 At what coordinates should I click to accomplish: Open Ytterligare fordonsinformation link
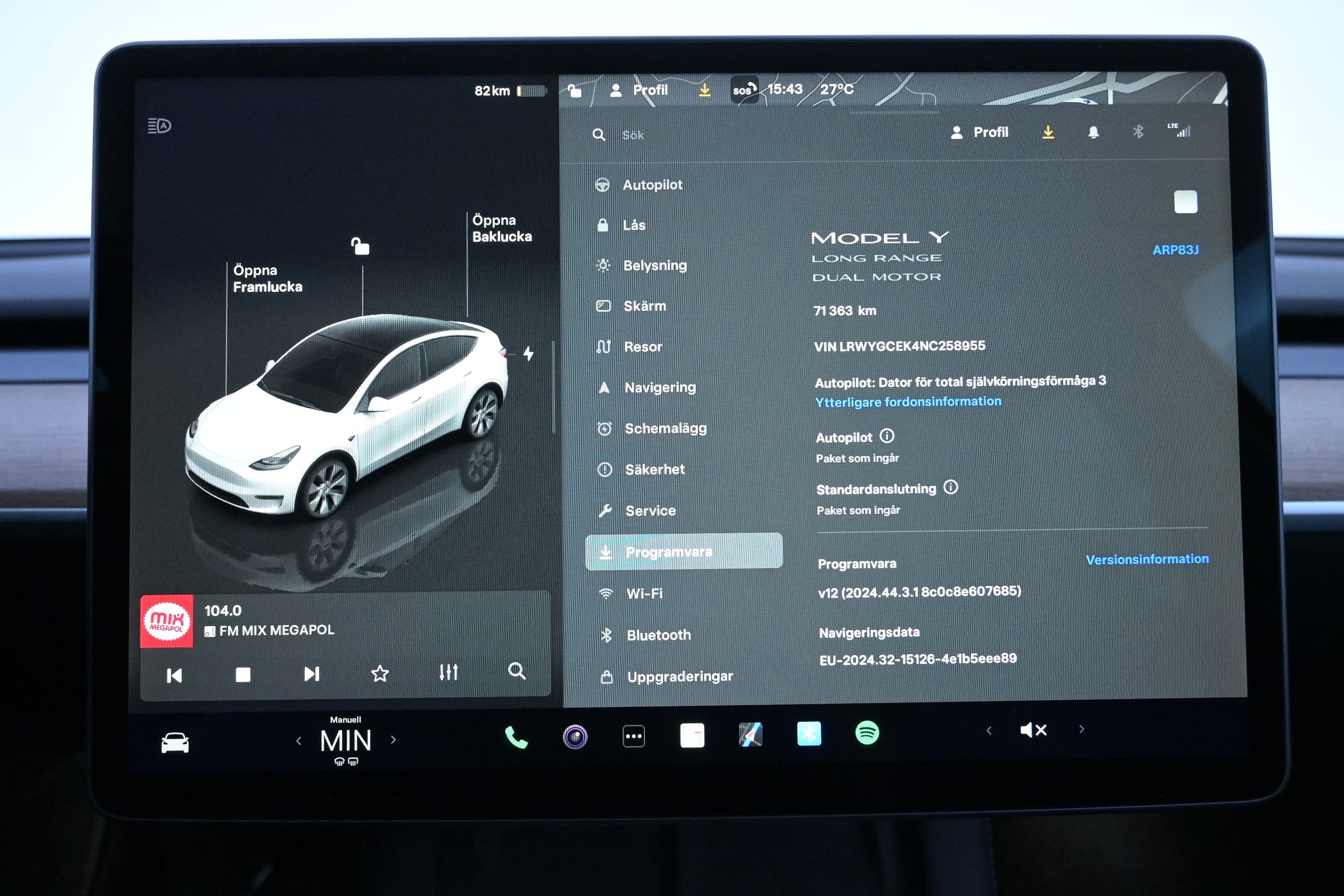click(908, 402)
